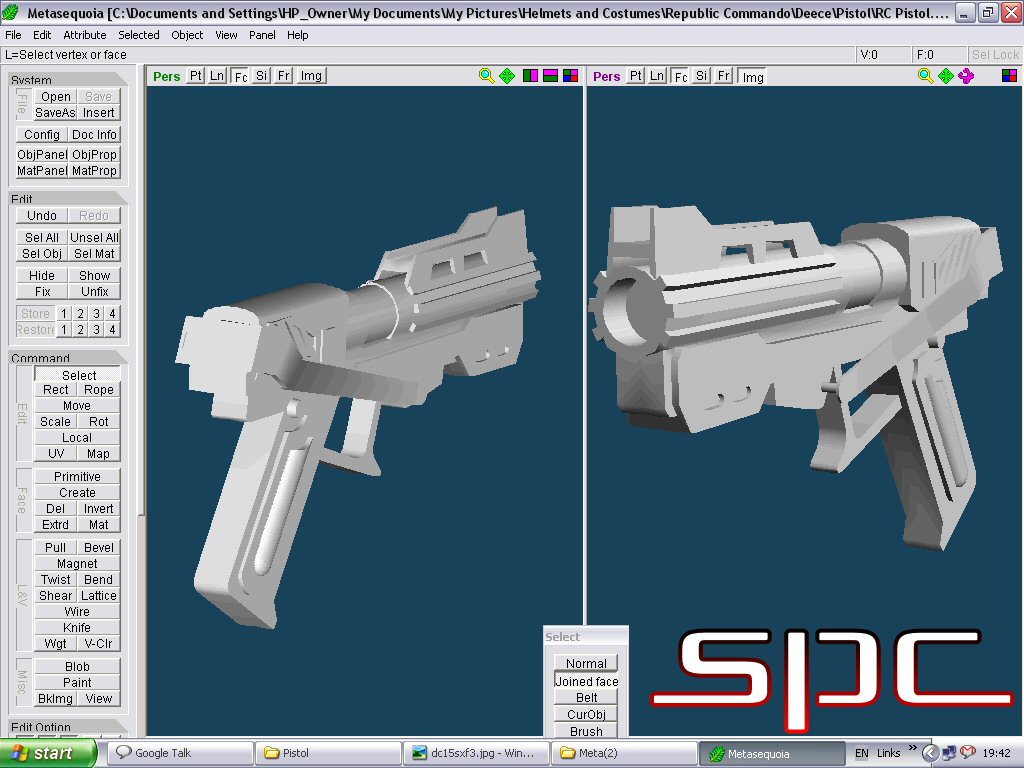Toggle Fc face display in left viewport
This screenshot has width=1024, height=768.
pyautogui.click(x=240, y=76)
